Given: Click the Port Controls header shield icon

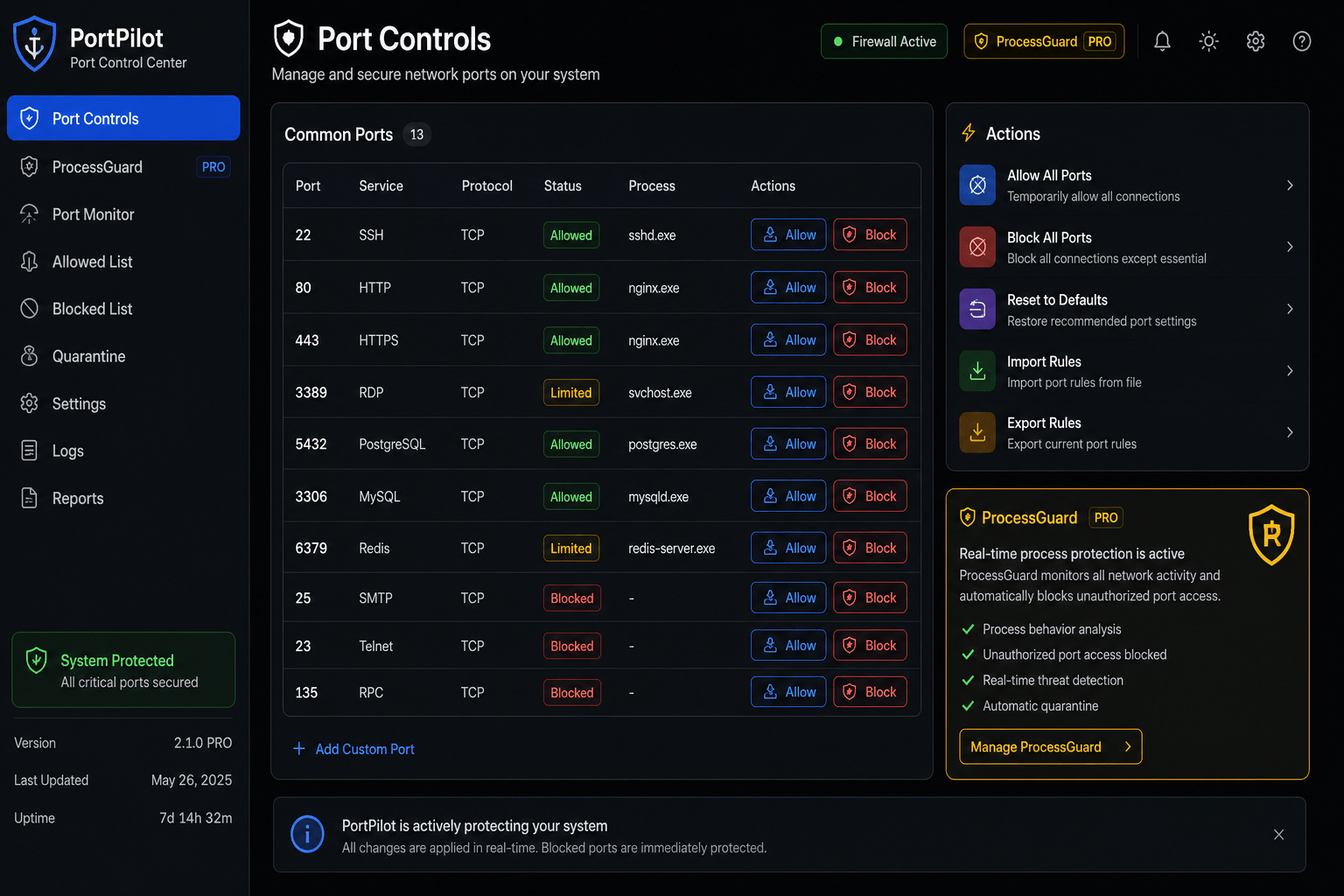Looking at the screenshot, I should (x=289, y=39).
